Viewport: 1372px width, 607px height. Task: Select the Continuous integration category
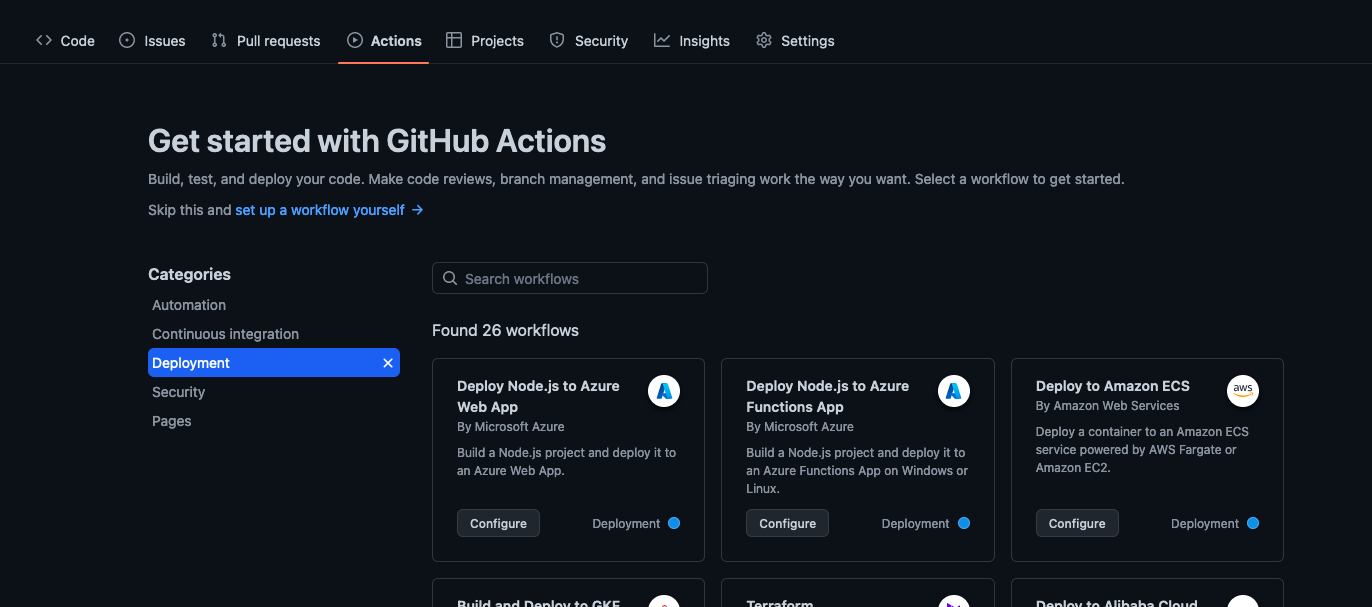click(225, 334)
